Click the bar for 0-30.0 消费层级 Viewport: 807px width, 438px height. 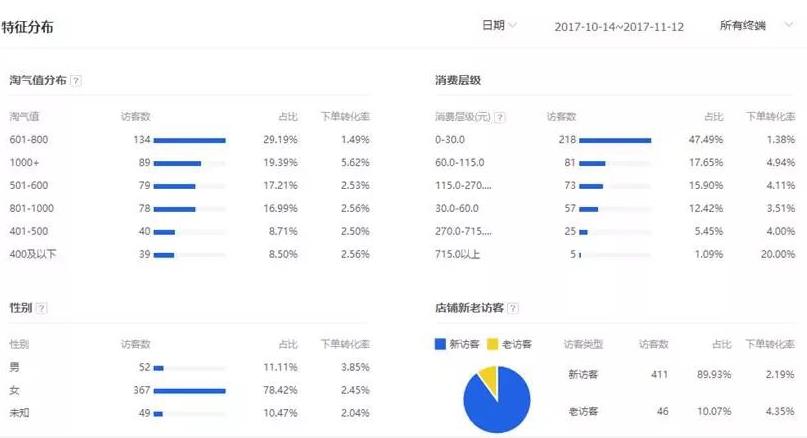[x=614, y=140]
